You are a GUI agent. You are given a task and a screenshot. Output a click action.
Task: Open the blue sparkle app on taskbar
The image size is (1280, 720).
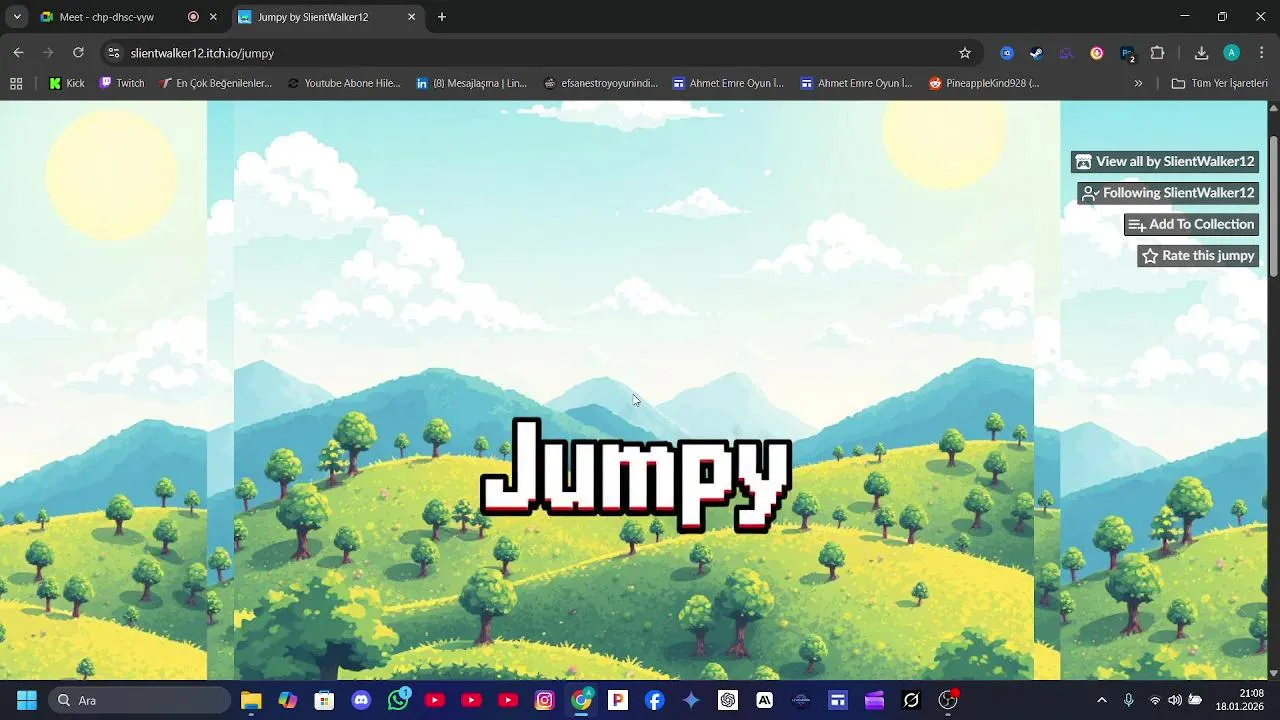(691, 701)
